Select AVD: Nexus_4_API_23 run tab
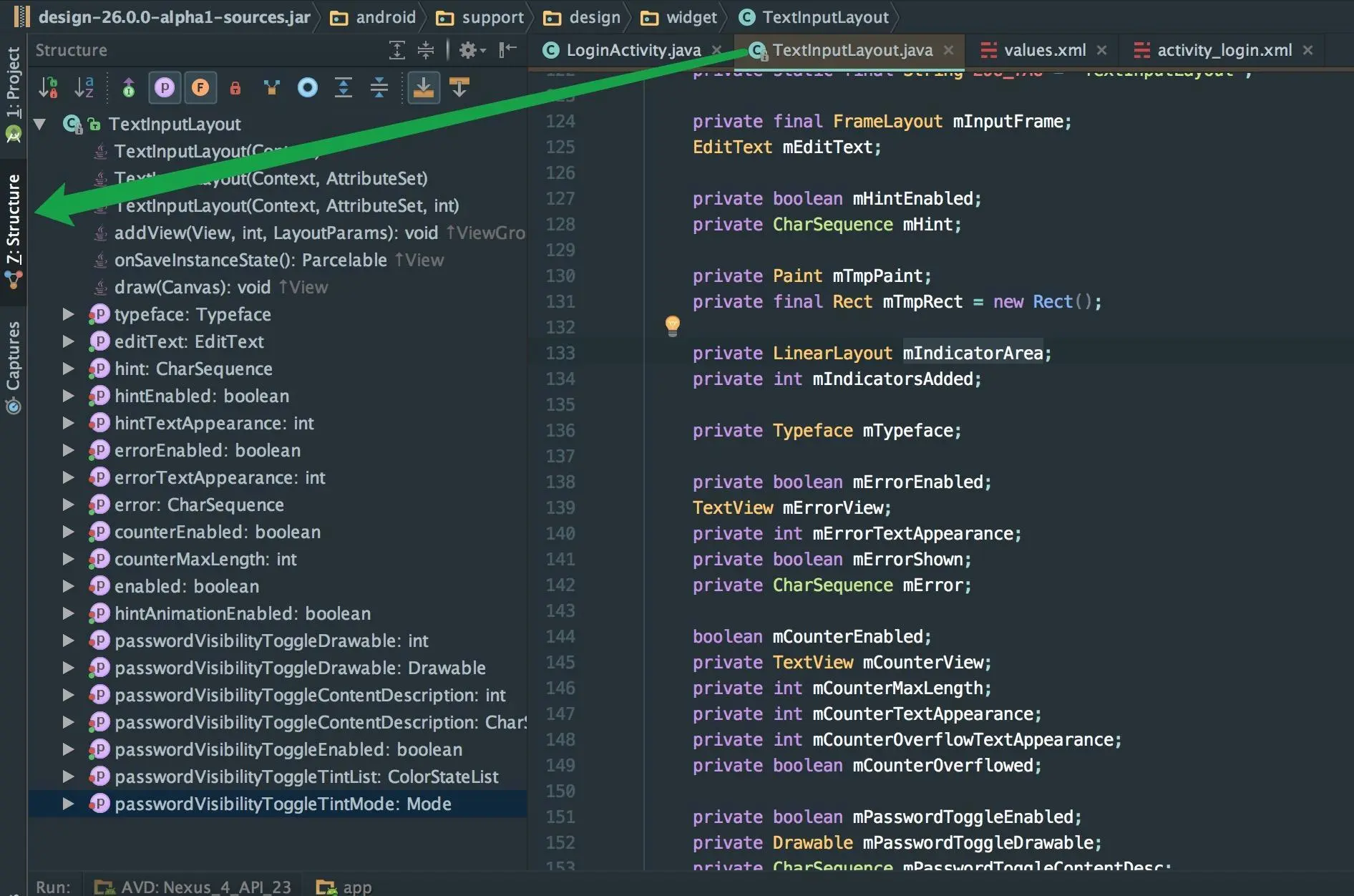 [193, 887]
